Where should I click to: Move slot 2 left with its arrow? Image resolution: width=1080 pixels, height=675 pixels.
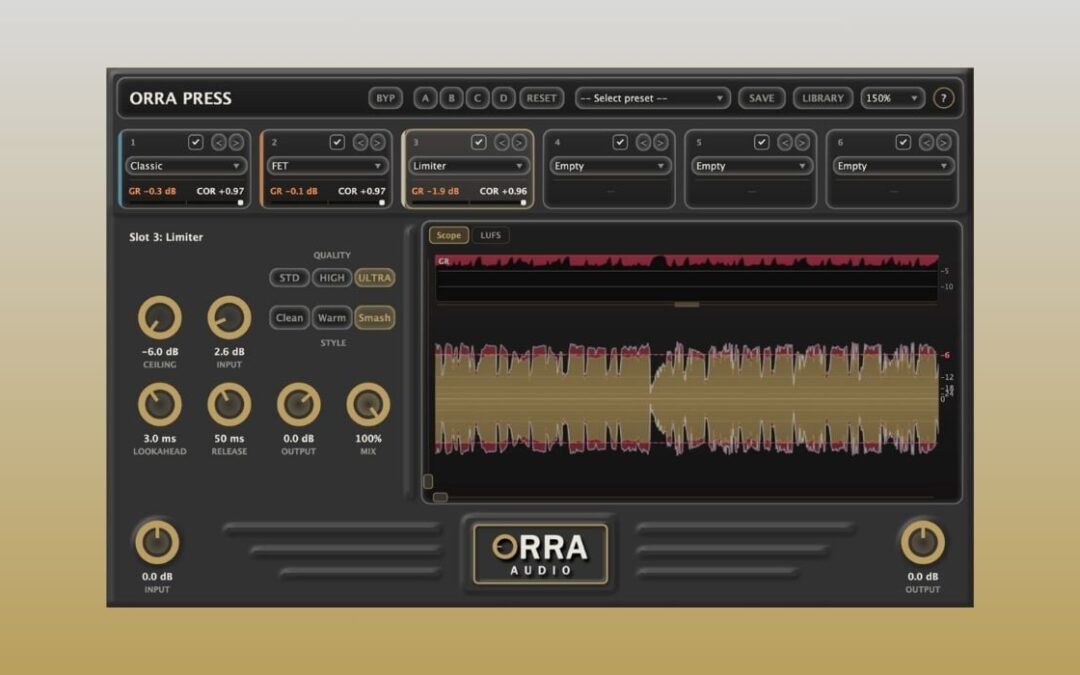[360, 142]
